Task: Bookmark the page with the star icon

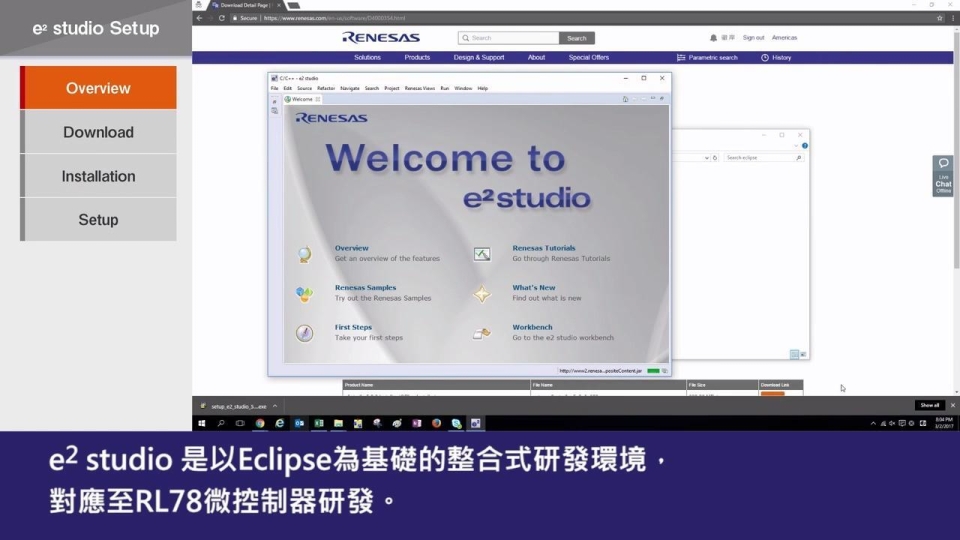Action: click(940, 18)
